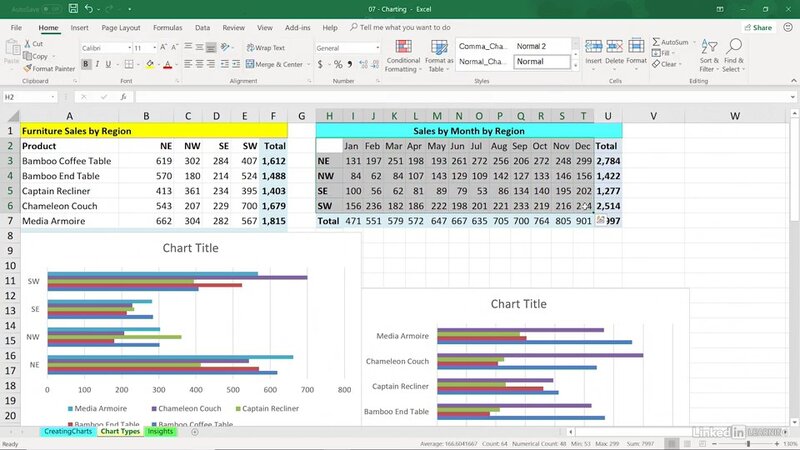This screenshot has height=450, width=800.
Task: Open the Insert ribbon tab
Action: 79,28
